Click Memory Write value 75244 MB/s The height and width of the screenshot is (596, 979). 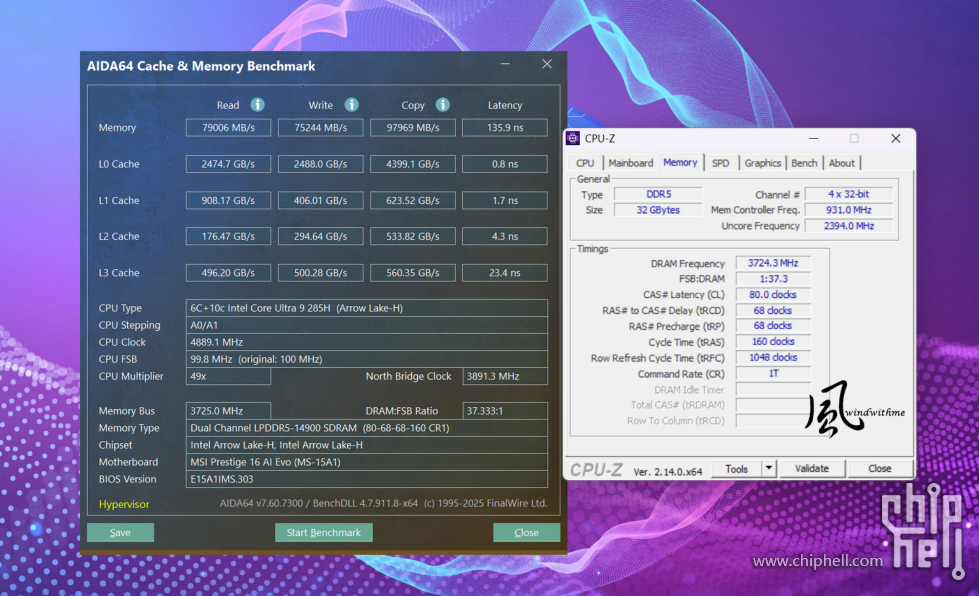(320, 127)
